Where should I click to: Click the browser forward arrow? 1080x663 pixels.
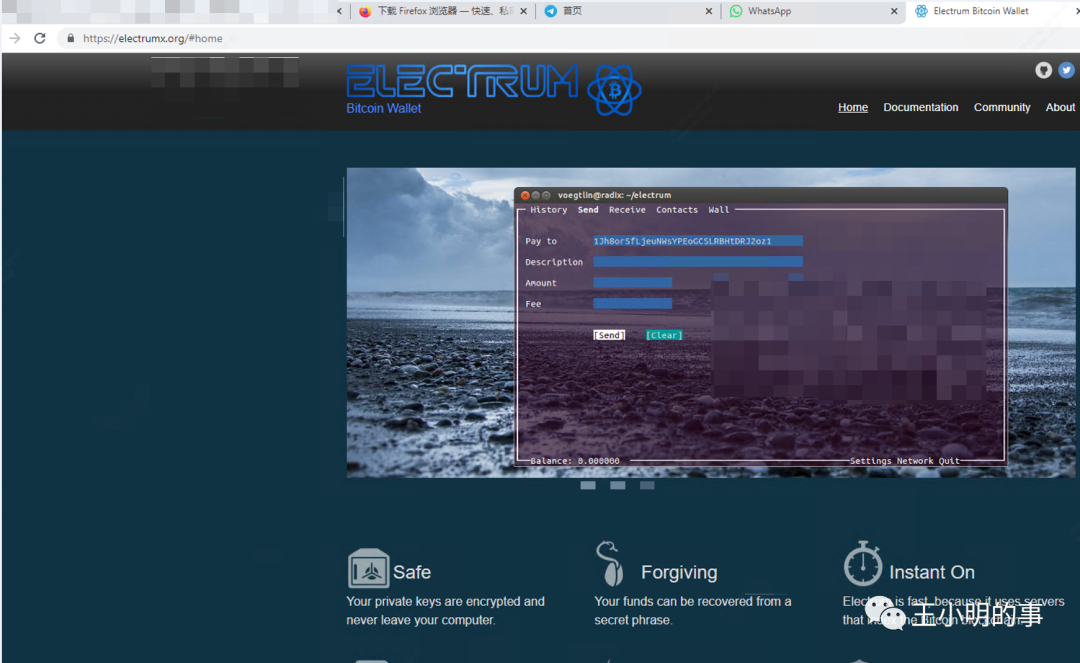pyautogui.click(x=15, y=39)
